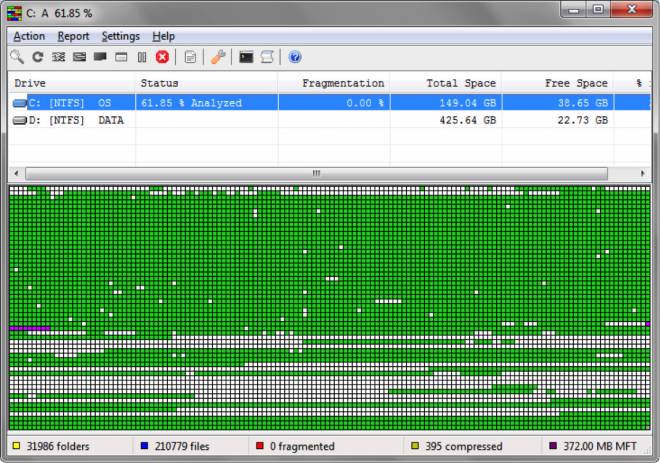Click the red fragmented legend swatch
This screenshot has height=463, width=660.
(260, 446)
